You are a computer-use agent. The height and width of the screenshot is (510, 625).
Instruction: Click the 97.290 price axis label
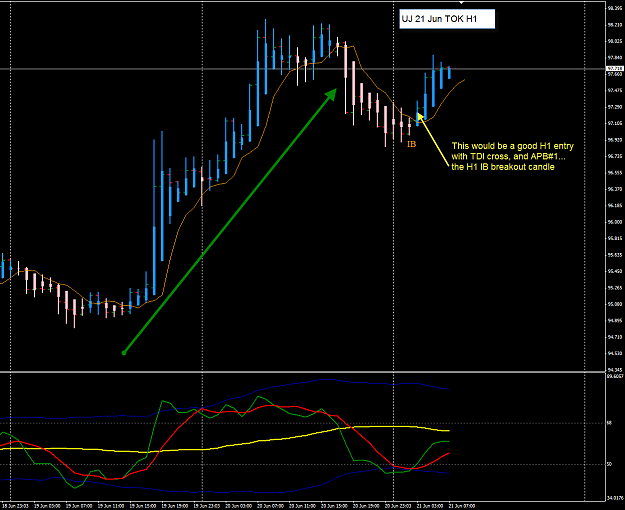614,107
